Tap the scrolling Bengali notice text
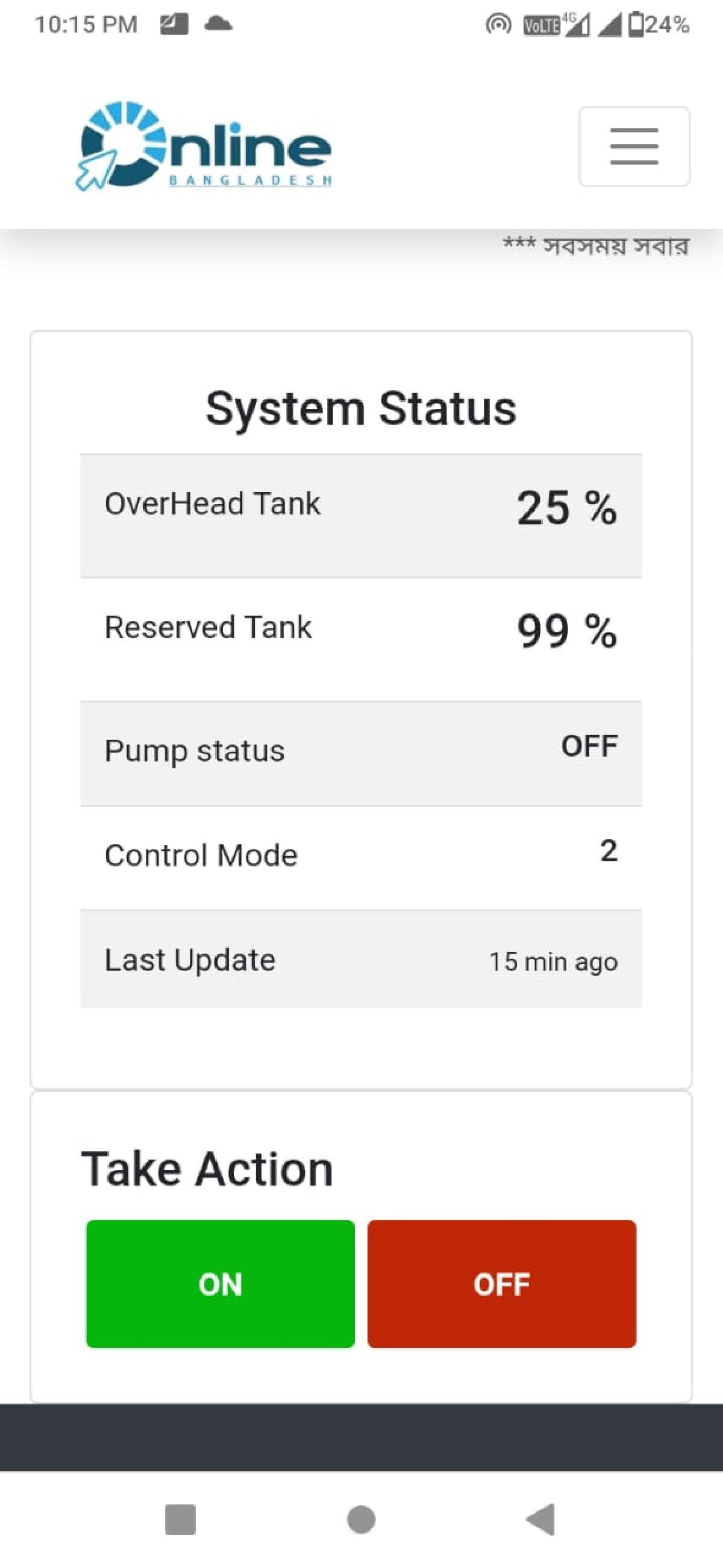Image resolution: width=723 pixels, height=1568 pixels. point(596,246)
